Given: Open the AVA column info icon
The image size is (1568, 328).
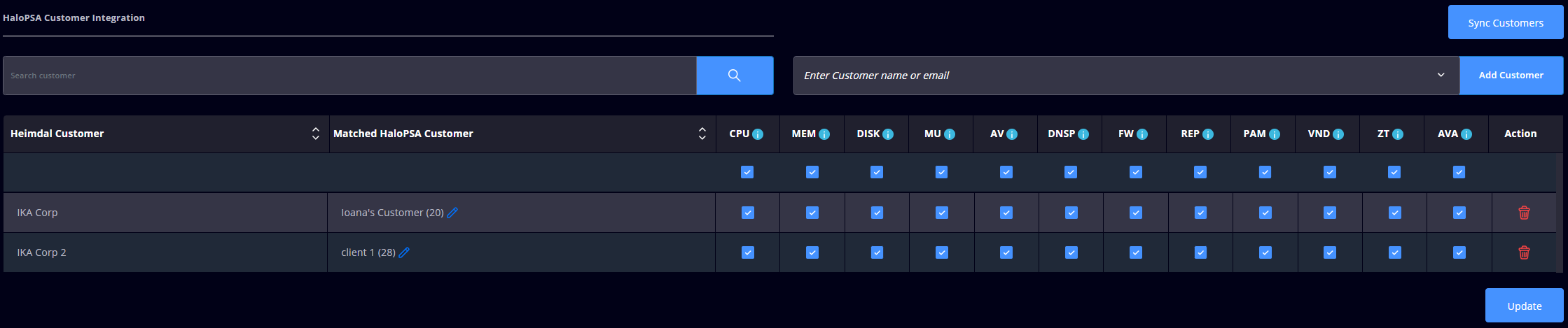Looking at the screenshot, I should (1466, 134).
